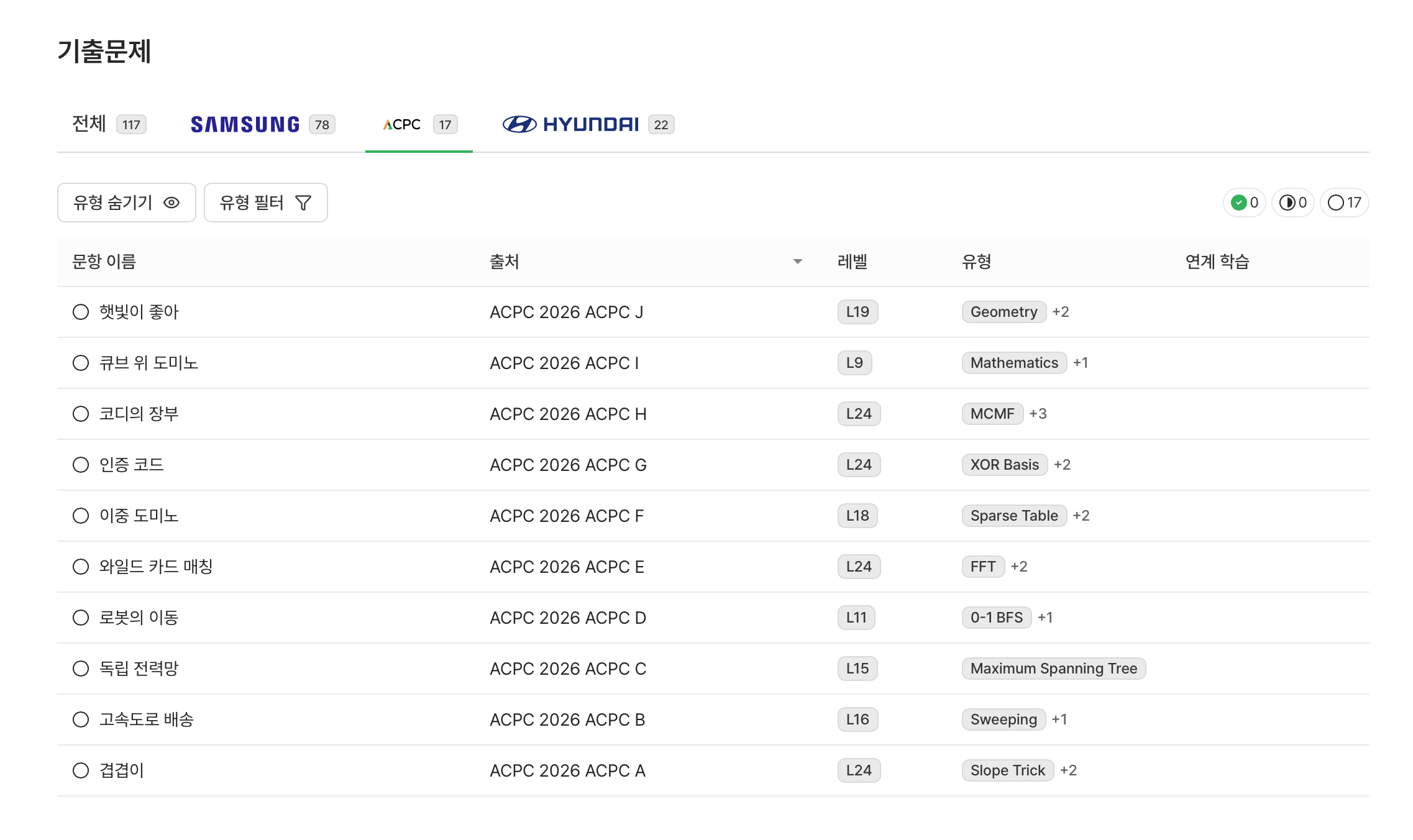Expand the +3 tags beside MCMF

tap(1038, 414)
